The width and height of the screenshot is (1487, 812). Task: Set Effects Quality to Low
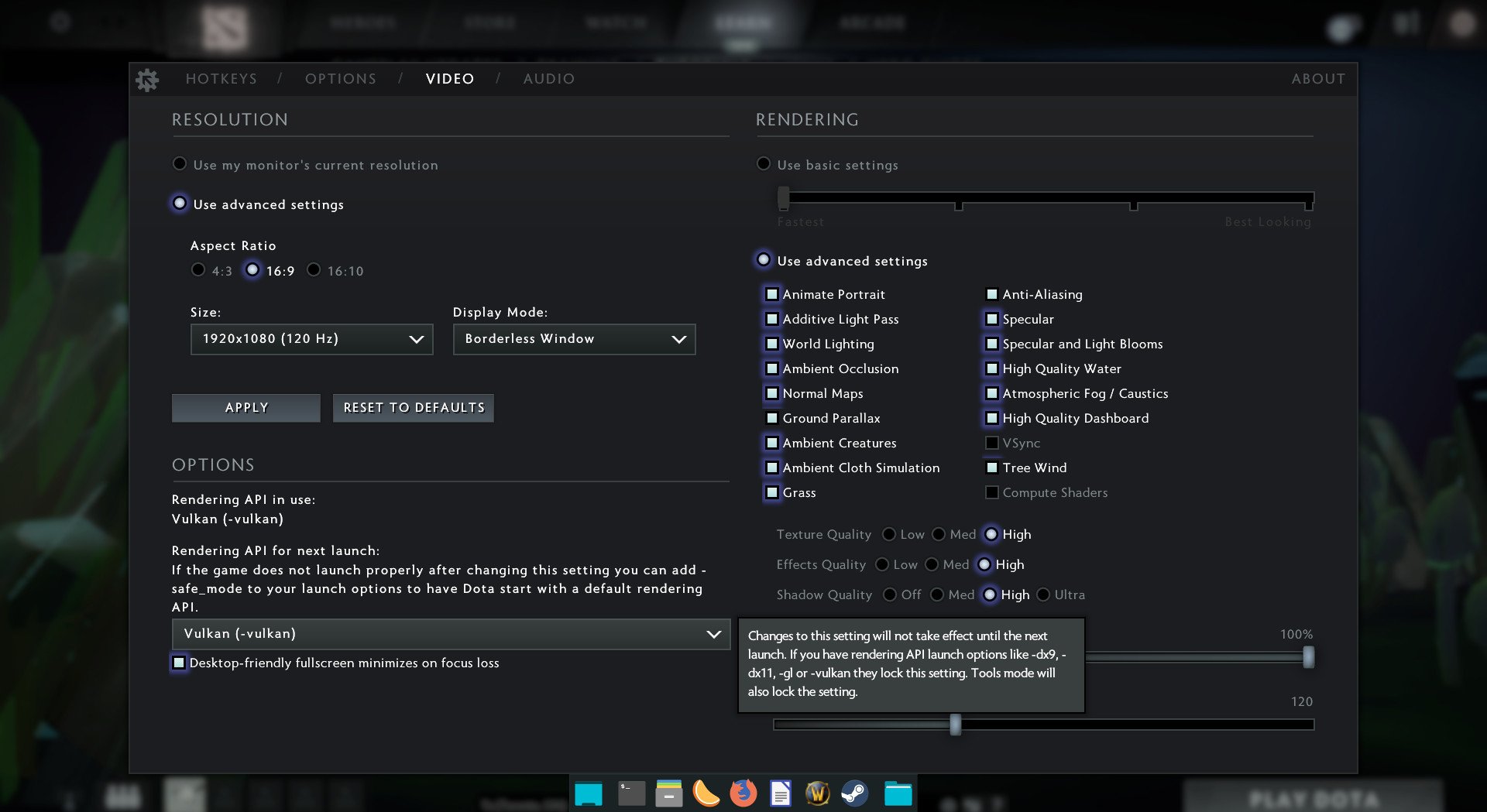pyautogui.click(x=882, y=564)
